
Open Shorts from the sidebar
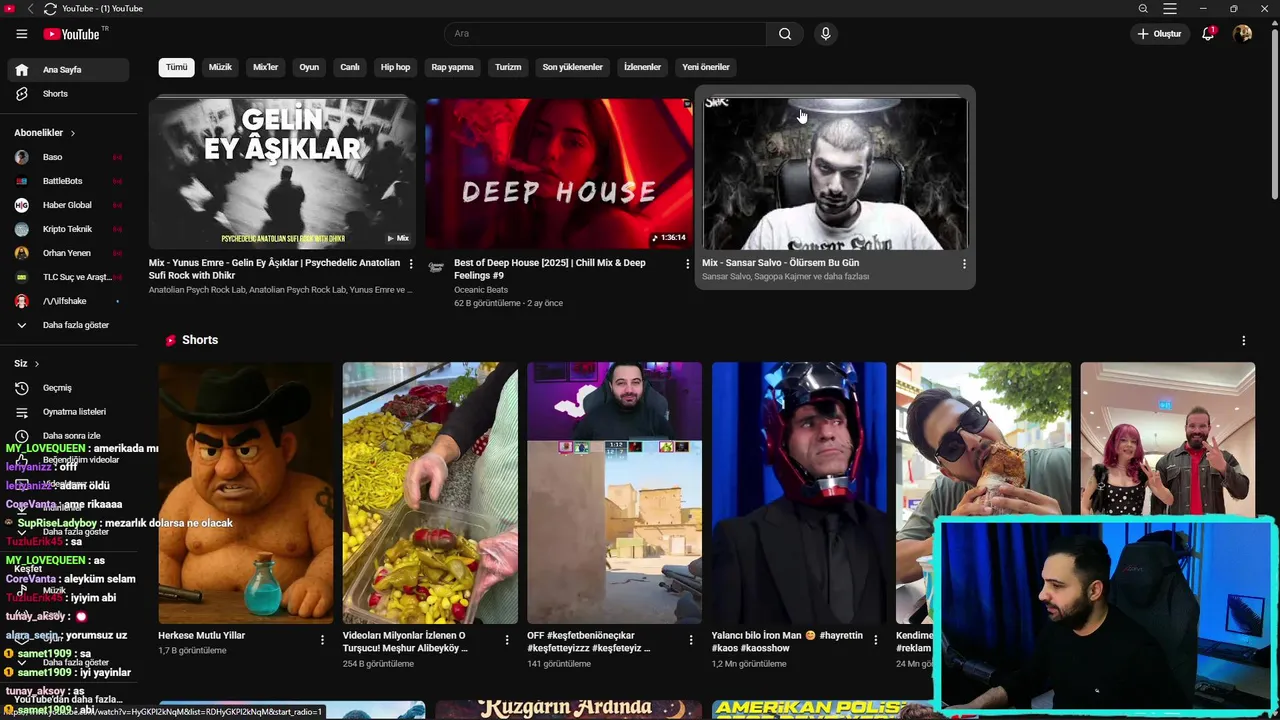69,94
